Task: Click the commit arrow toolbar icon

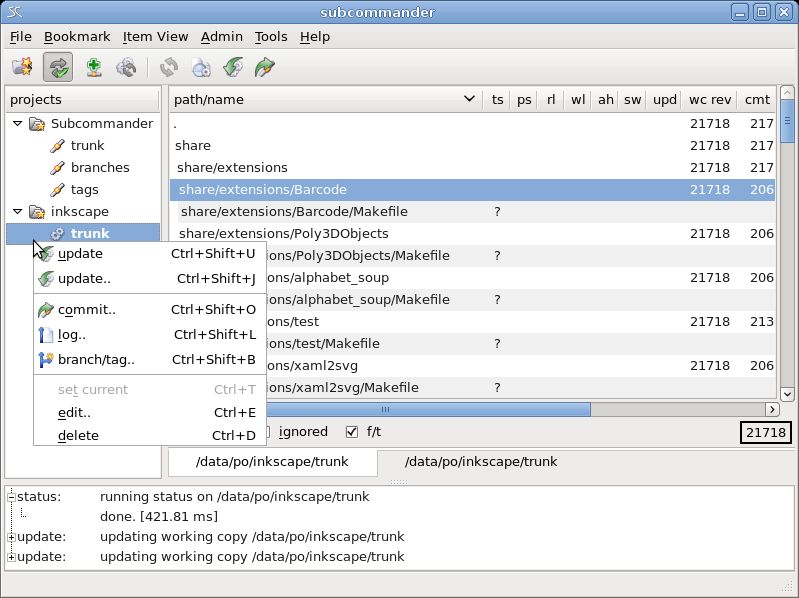Action: pyautogui.click(x=264, y=67)
